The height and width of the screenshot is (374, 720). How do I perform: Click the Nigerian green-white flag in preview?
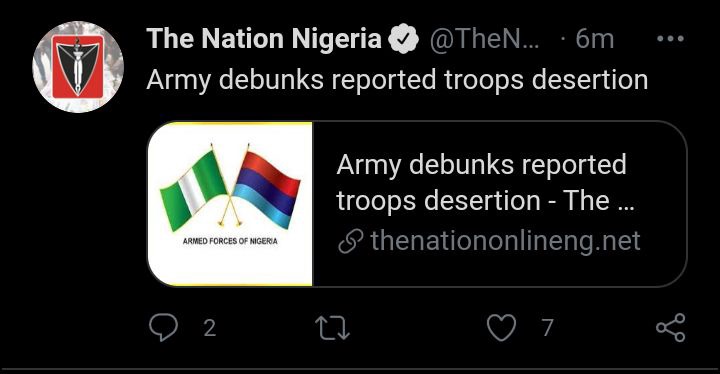coord(193,188)
